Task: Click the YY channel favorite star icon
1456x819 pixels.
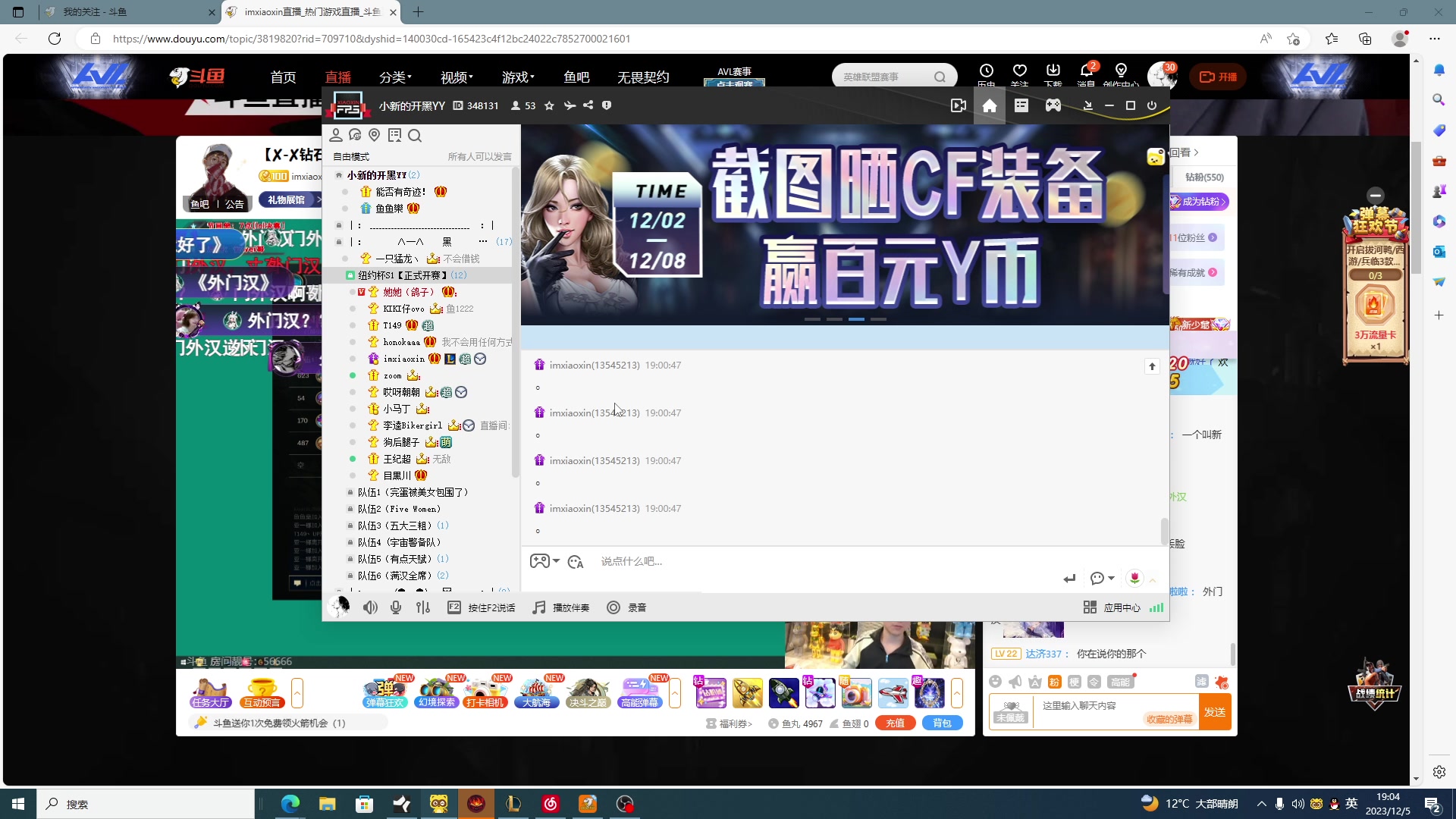Action: click(549, 105)
